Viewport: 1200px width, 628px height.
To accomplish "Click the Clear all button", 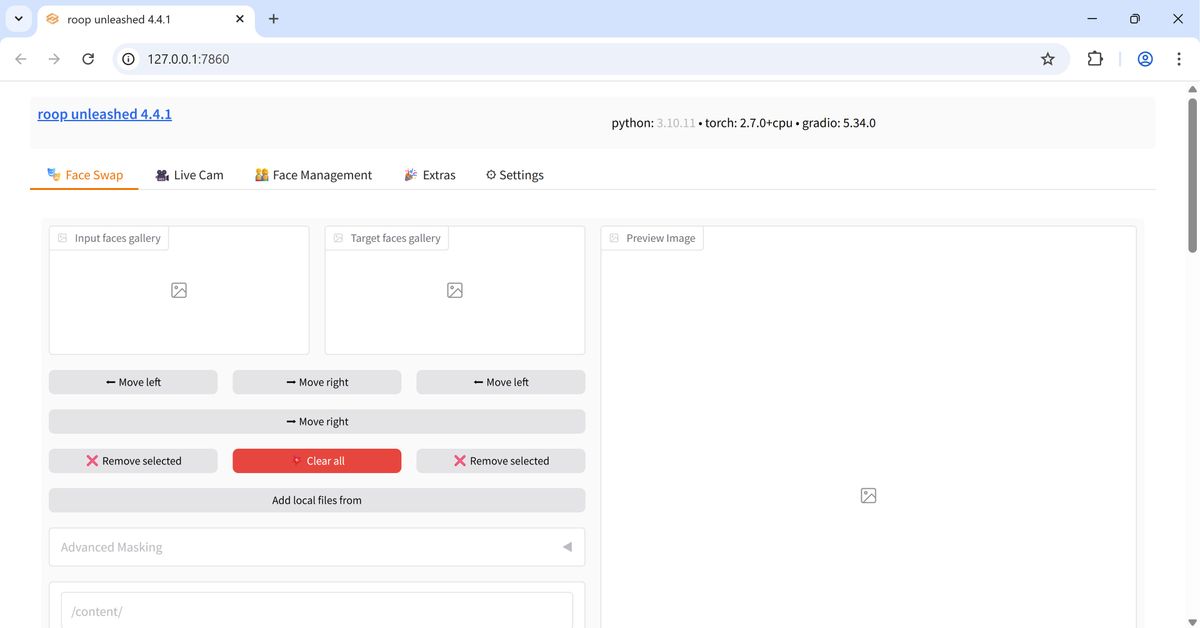I will [316, 460].
